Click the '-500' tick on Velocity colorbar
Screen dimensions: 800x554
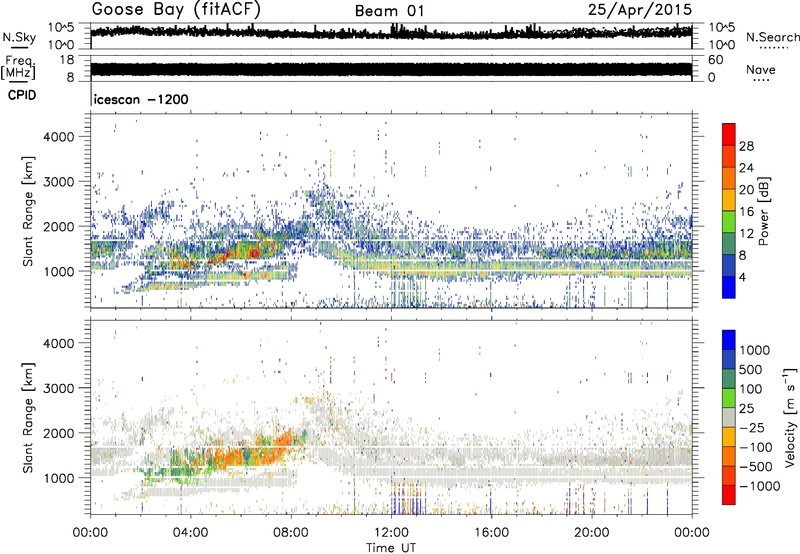point(756,466)
